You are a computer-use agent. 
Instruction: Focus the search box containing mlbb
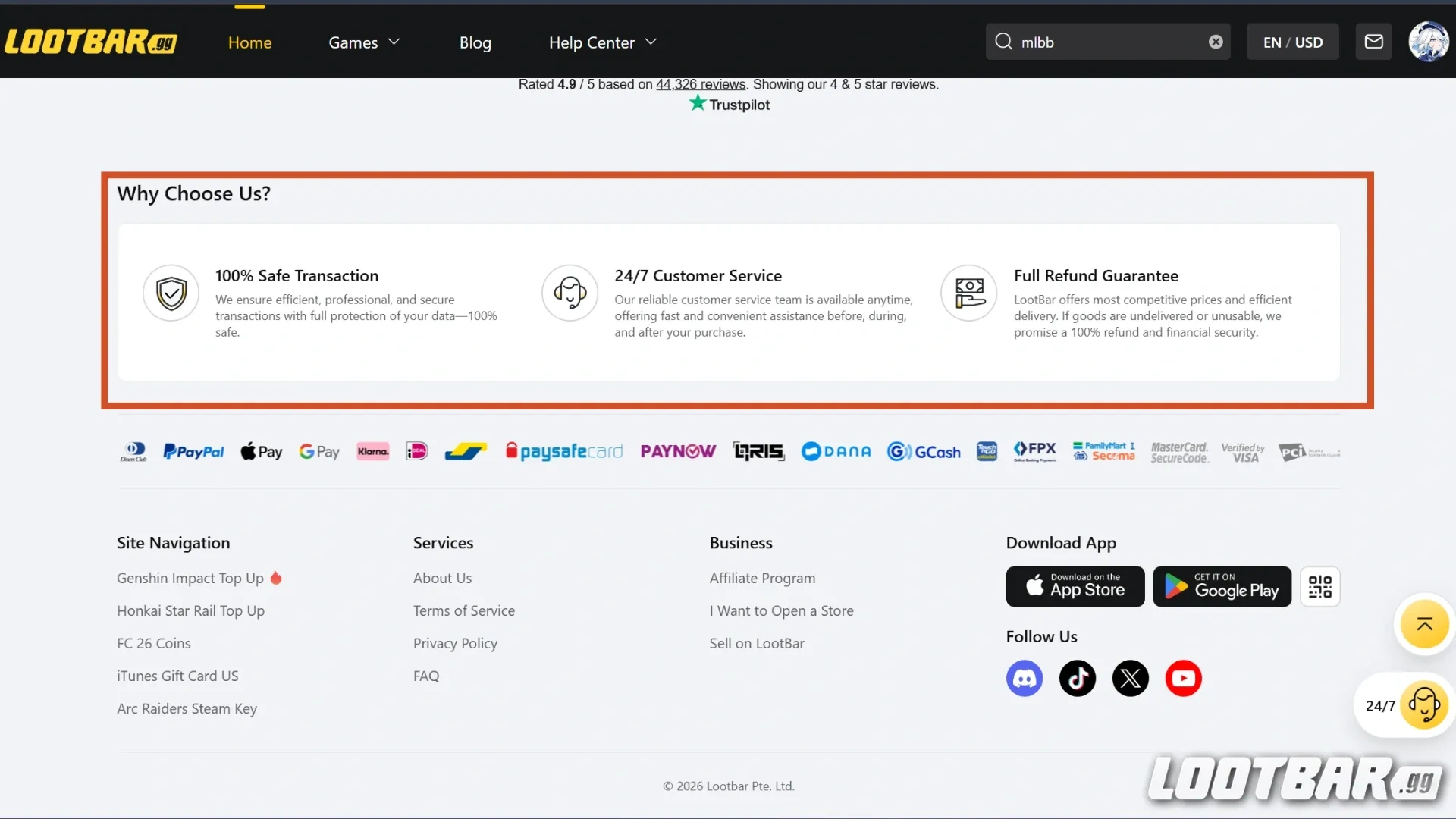pos(1107,42)
